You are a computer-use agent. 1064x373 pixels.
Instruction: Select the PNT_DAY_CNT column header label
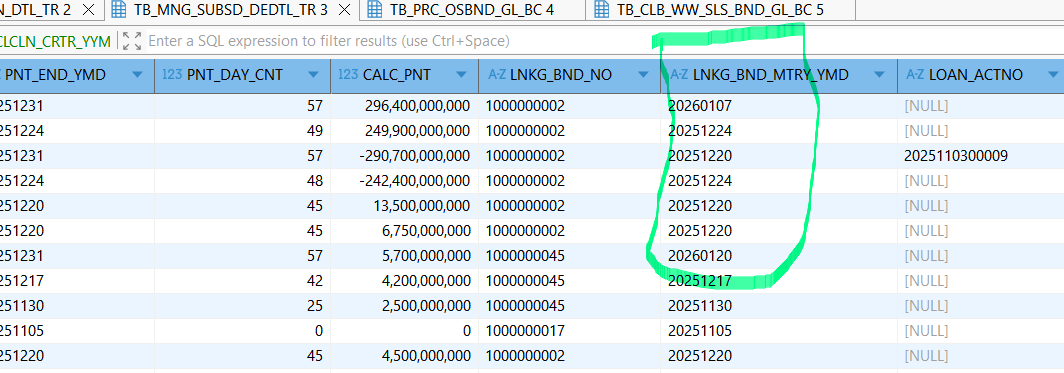point(234,75)
